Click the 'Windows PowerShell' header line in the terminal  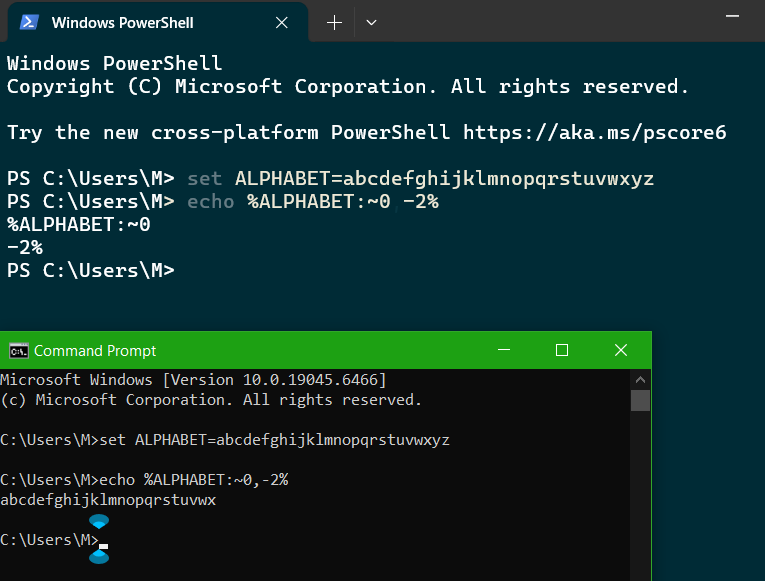[x=114, y=64]
